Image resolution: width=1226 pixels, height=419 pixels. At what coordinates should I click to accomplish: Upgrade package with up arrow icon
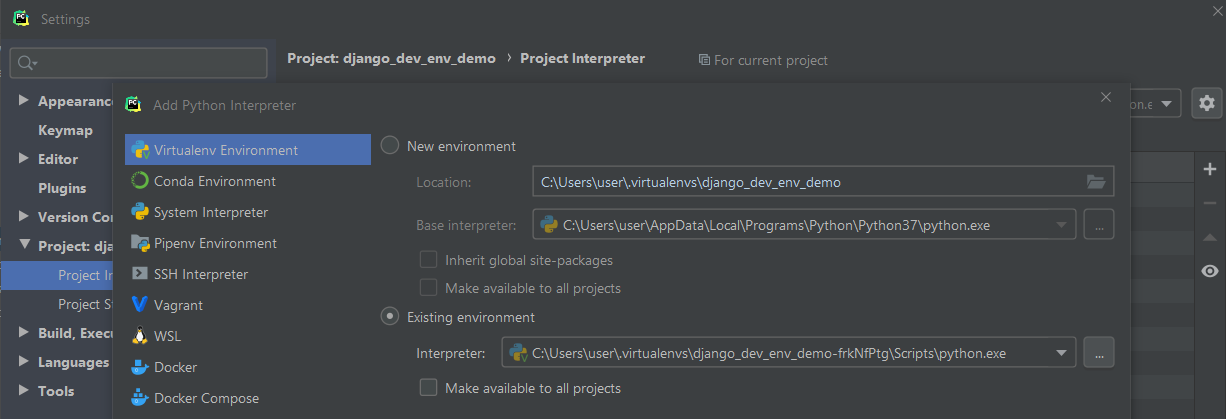pyautogui.click(x=1210, y=237)
